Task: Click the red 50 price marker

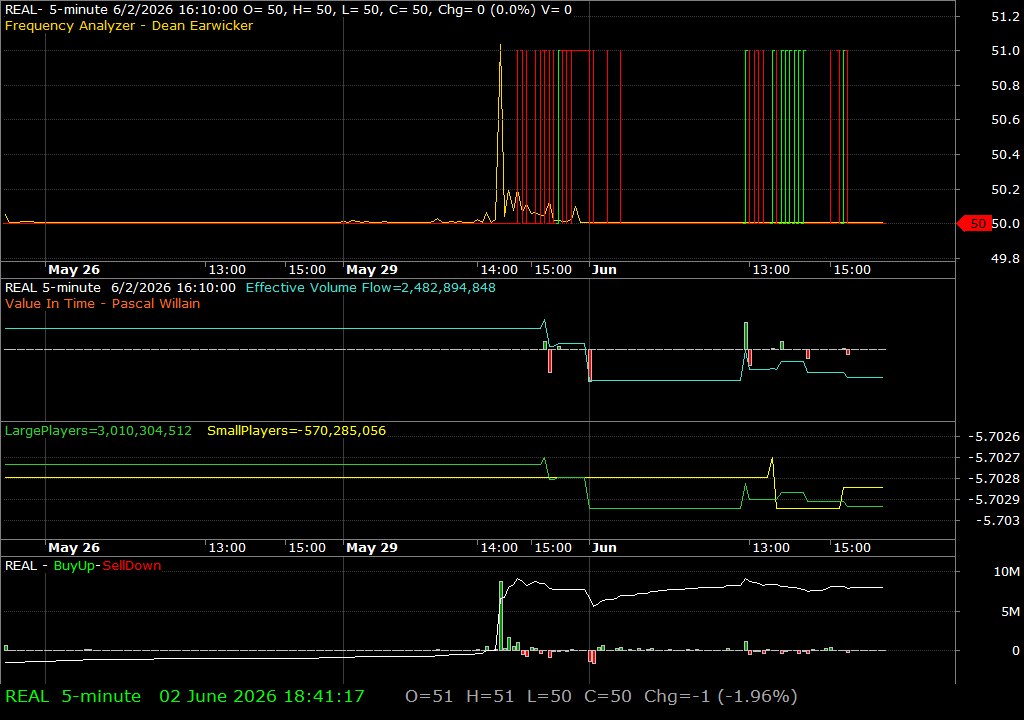Action: (x=973, y=223)
